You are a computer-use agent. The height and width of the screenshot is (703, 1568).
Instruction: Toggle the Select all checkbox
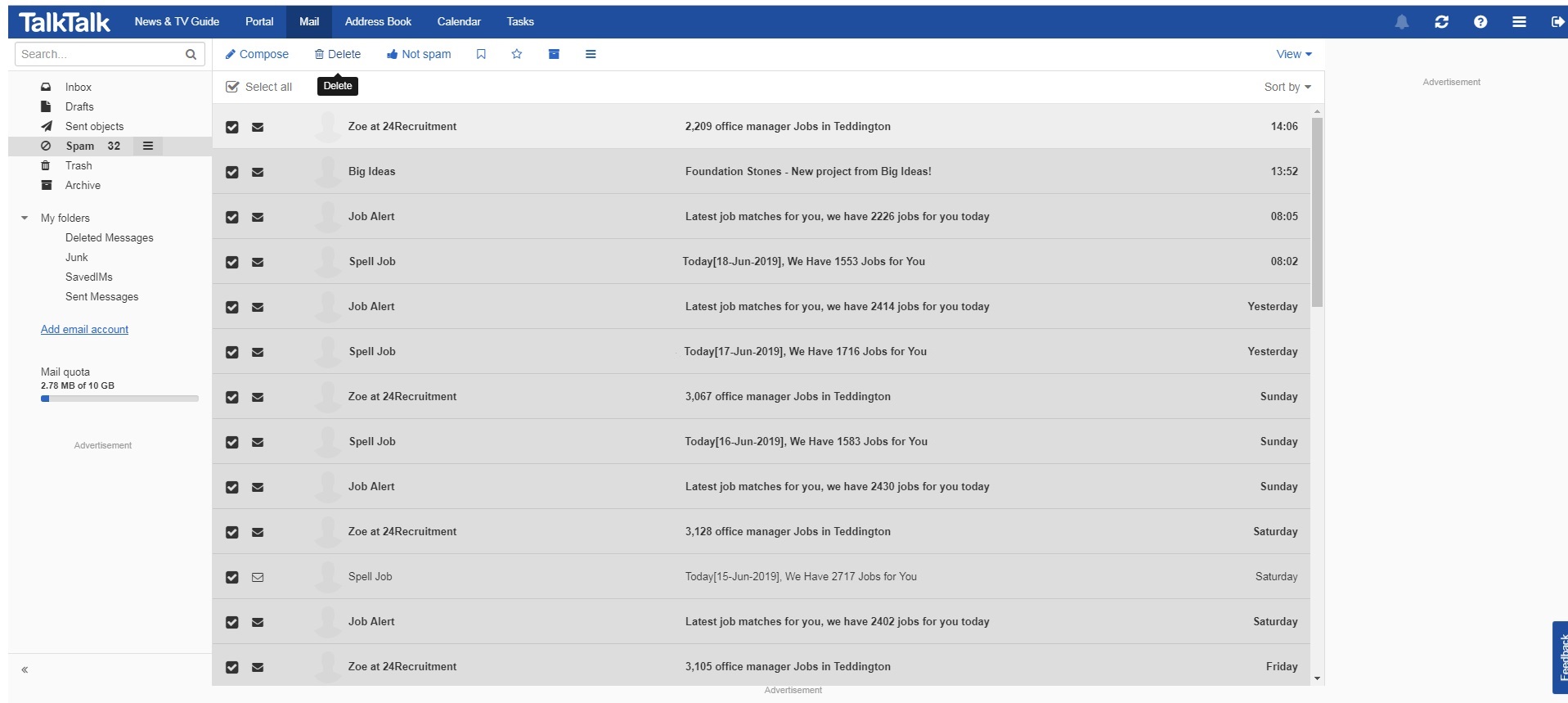click(232, 87)
